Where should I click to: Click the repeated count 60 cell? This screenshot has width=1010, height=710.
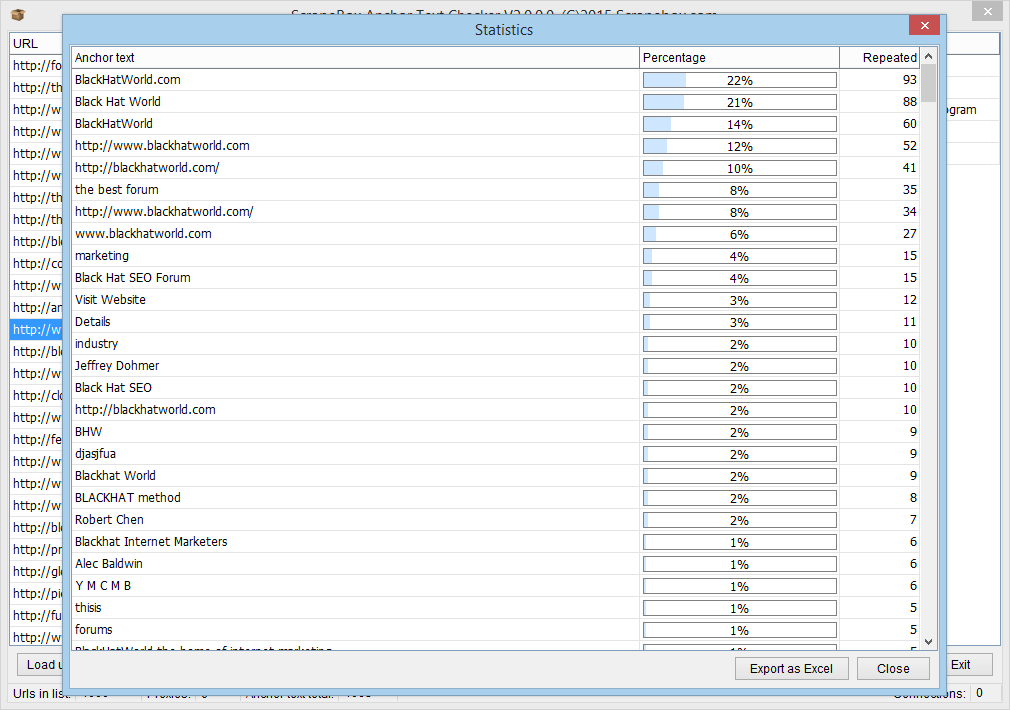[x=880, y=124]
